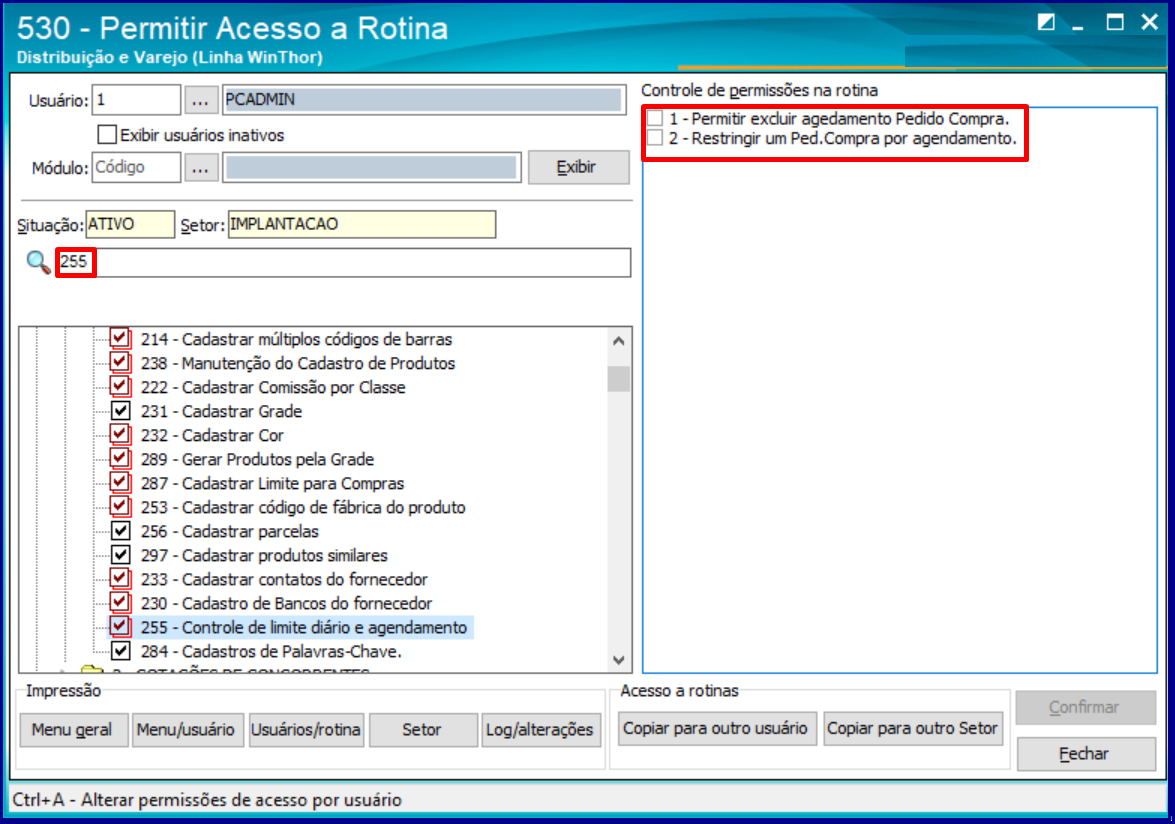Select tree row 214 - Cadastrar múltiplos códigos de barras
This screenshot has height=824, width=1175.
tap(296, 339)
